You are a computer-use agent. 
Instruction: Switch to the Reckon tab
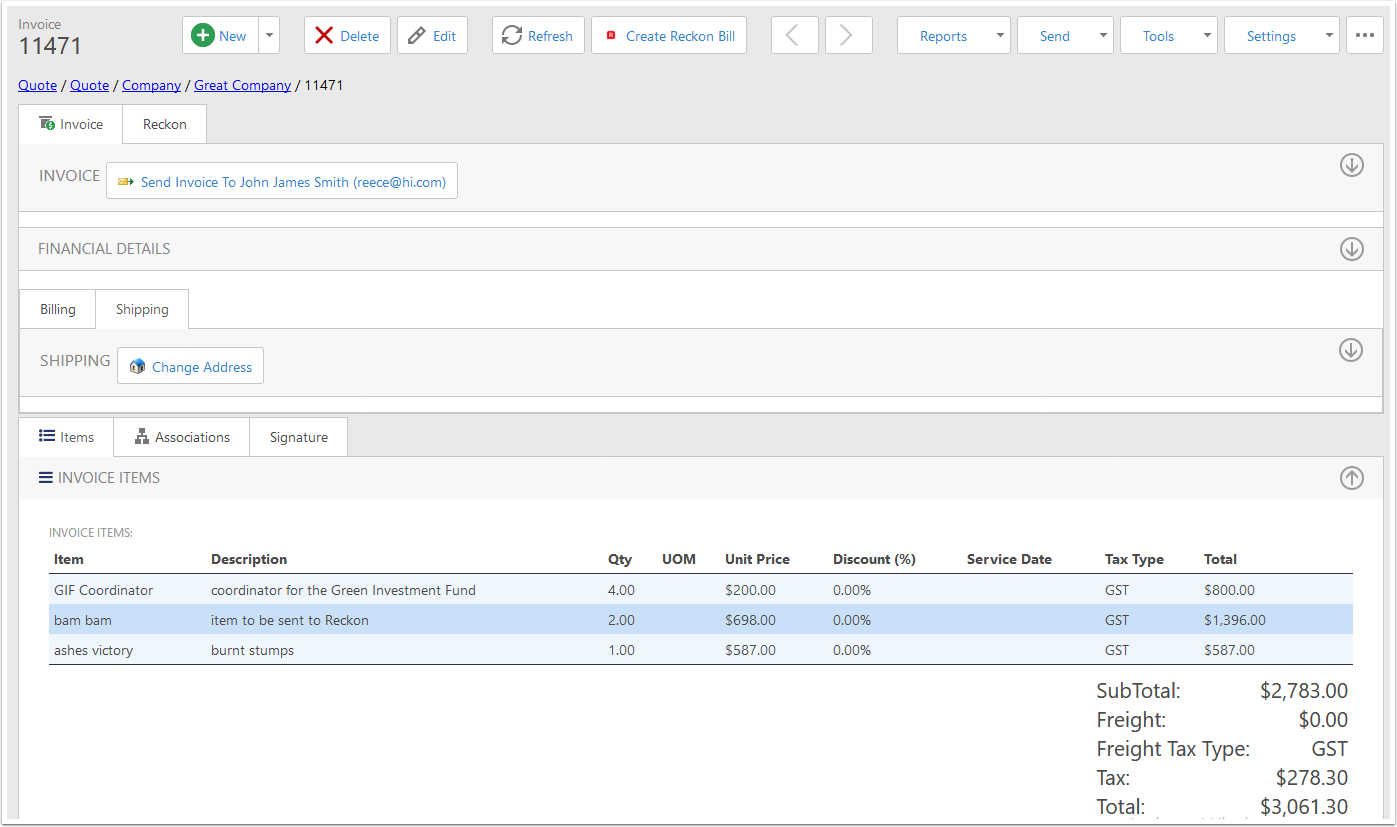(164, 124)
